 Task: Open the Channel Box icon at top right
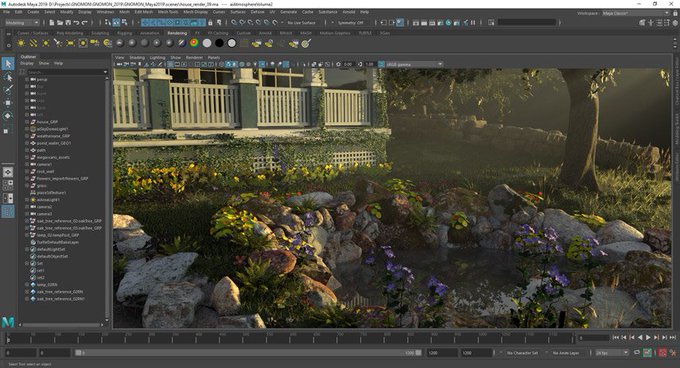(x=675, y=22)
